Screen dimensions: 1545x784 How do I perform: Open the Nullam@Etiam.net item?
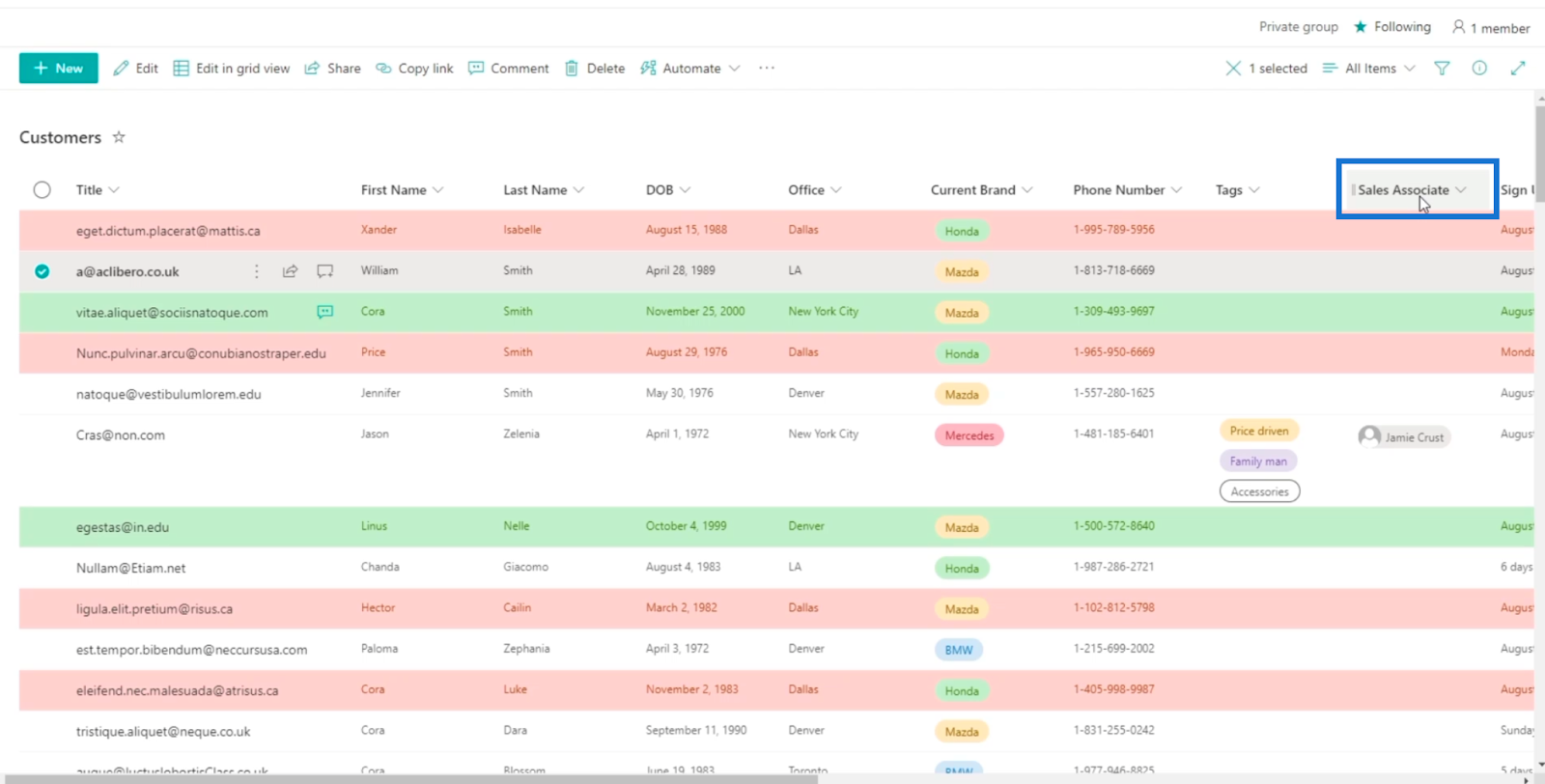pyautogui.click(x=130, y=568)
